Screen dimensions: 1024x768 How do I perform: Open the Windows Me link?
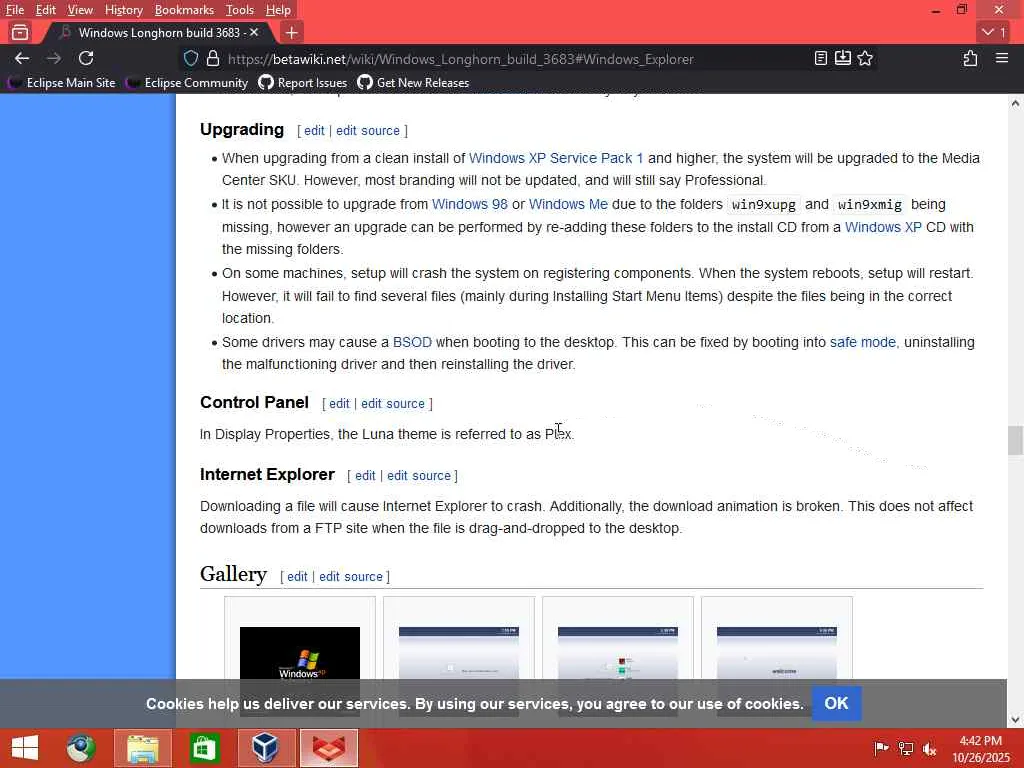point(568,204)
